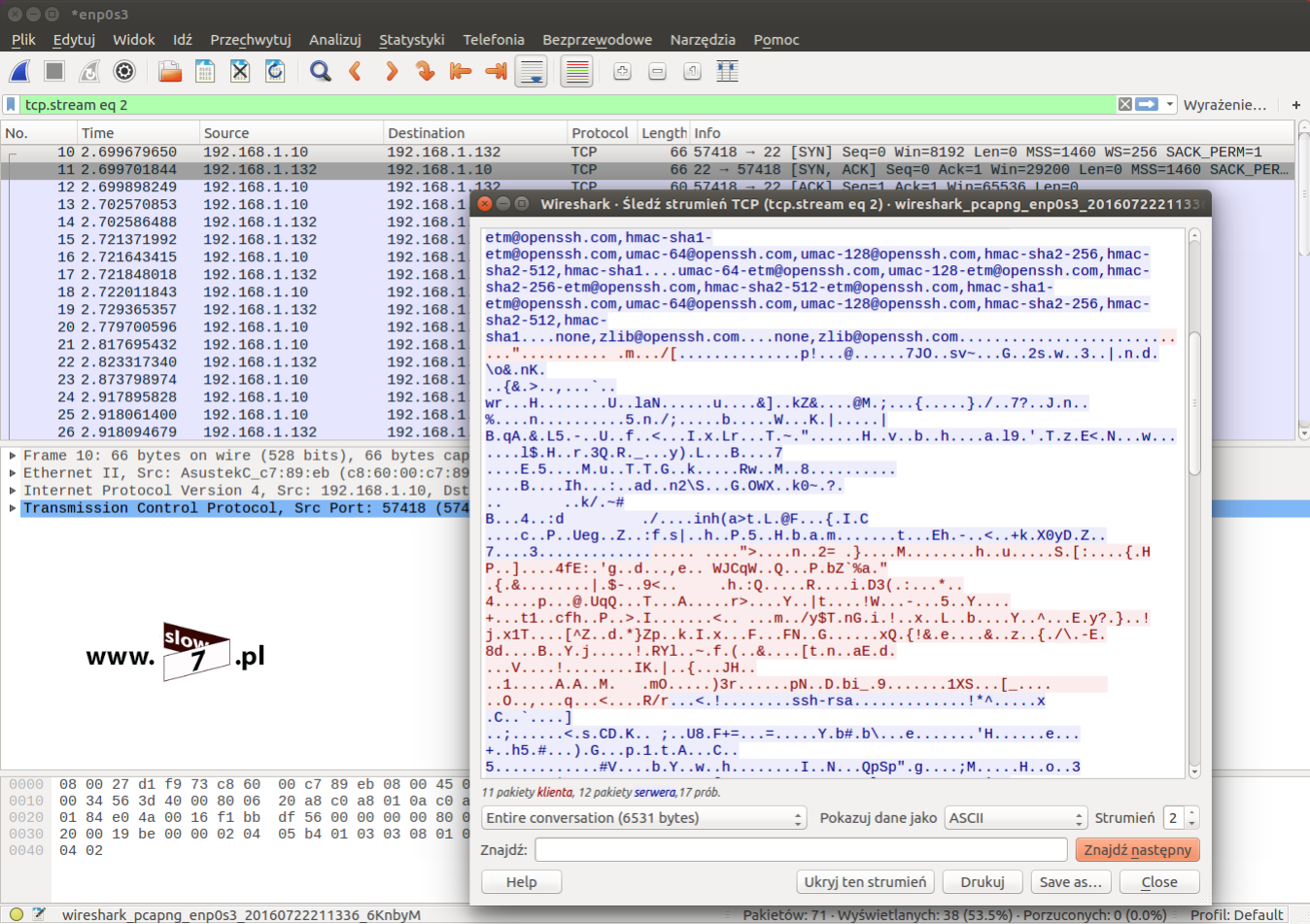Click the stream dialog vertical scrollbar
The width and height of the screenshot is (1310, 924).
1194,503
